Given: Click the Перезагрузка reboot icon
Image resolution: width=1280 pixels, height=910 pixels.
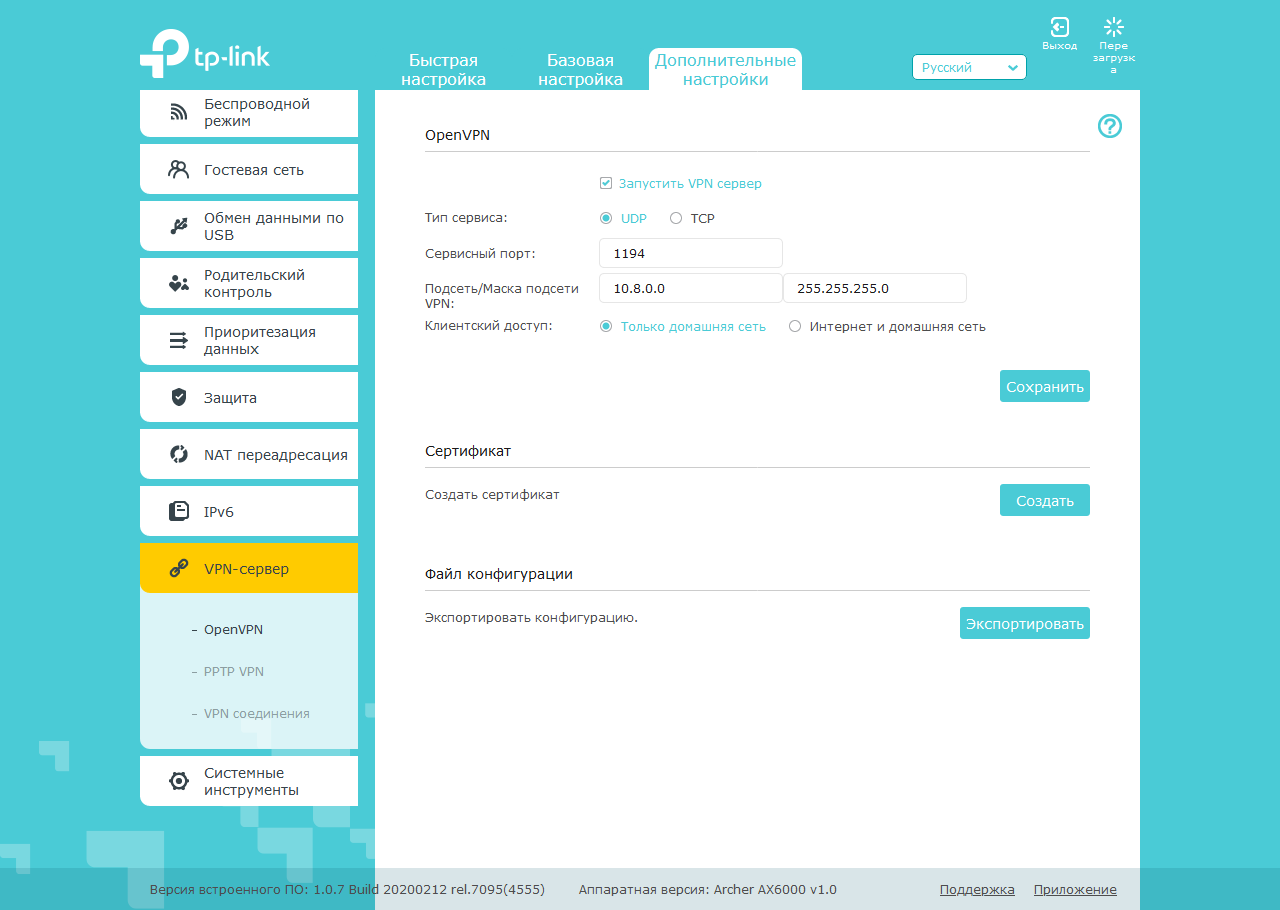Looking at the screenshot, I should [x=1113, y=27].
